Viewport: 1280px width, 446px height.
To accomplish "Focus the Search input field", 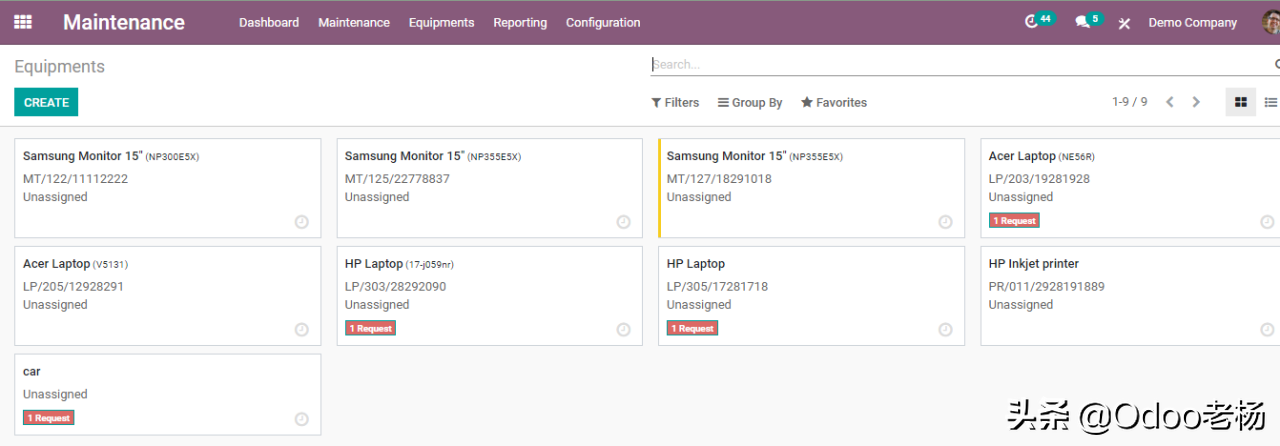I will [960, 64].
